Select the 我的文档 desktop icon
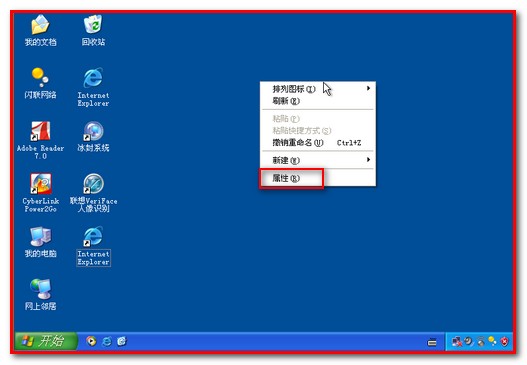Screen dimensions: 527x365 pos(40,30)
